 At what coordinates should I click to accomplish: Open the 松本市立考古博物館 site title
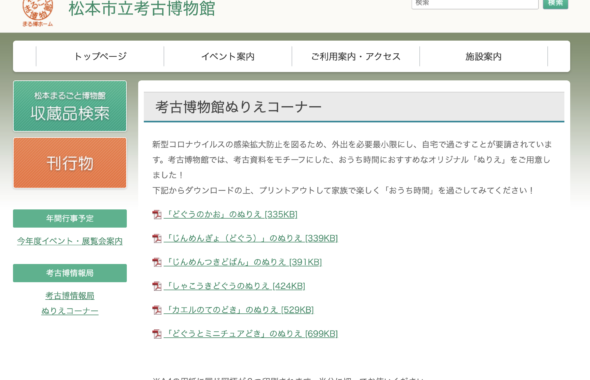pos(142,8)
